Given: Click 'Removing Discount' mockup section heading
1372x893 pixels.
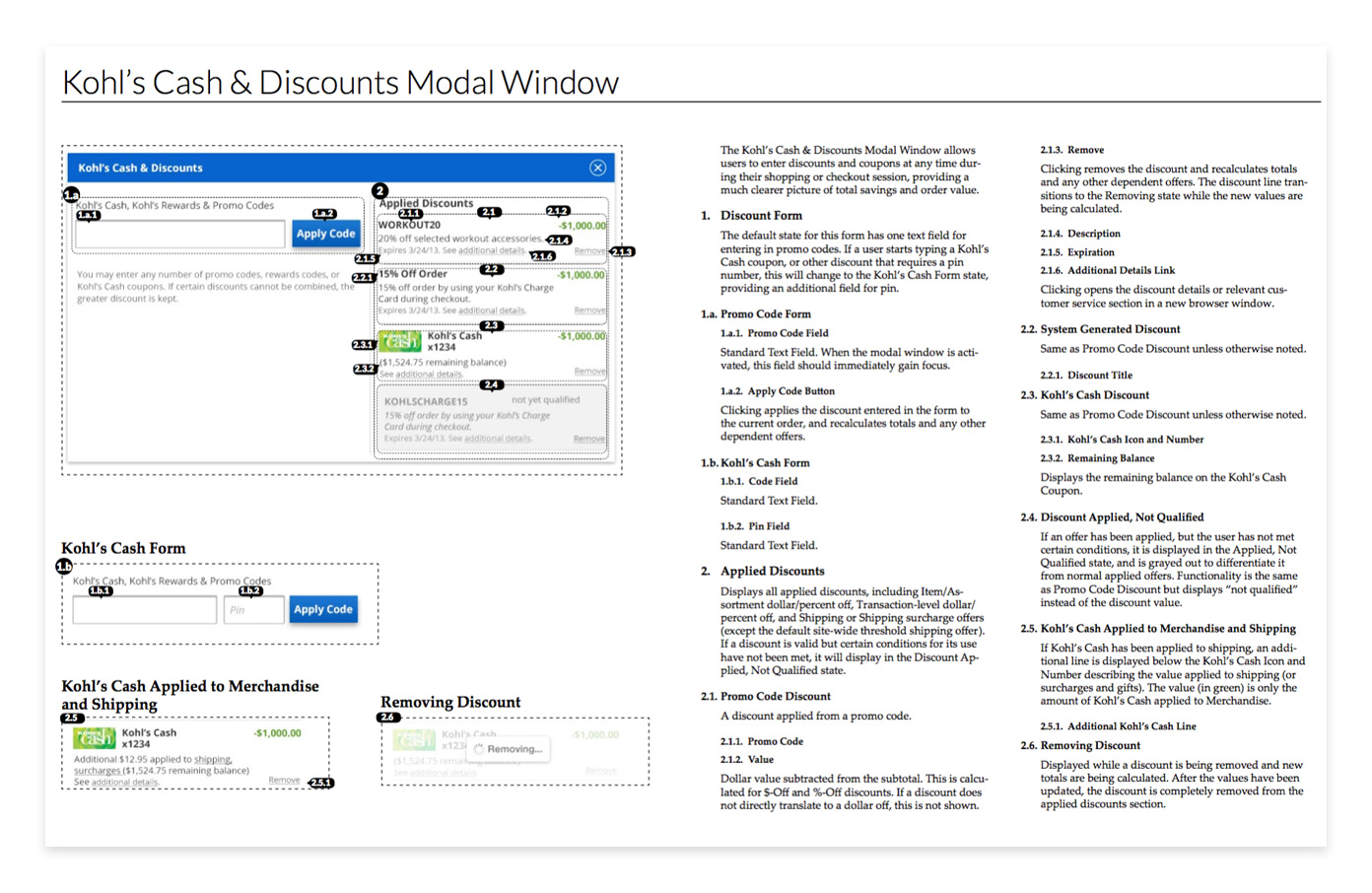Looking at the screenshot, I should [x=450, y=702].
